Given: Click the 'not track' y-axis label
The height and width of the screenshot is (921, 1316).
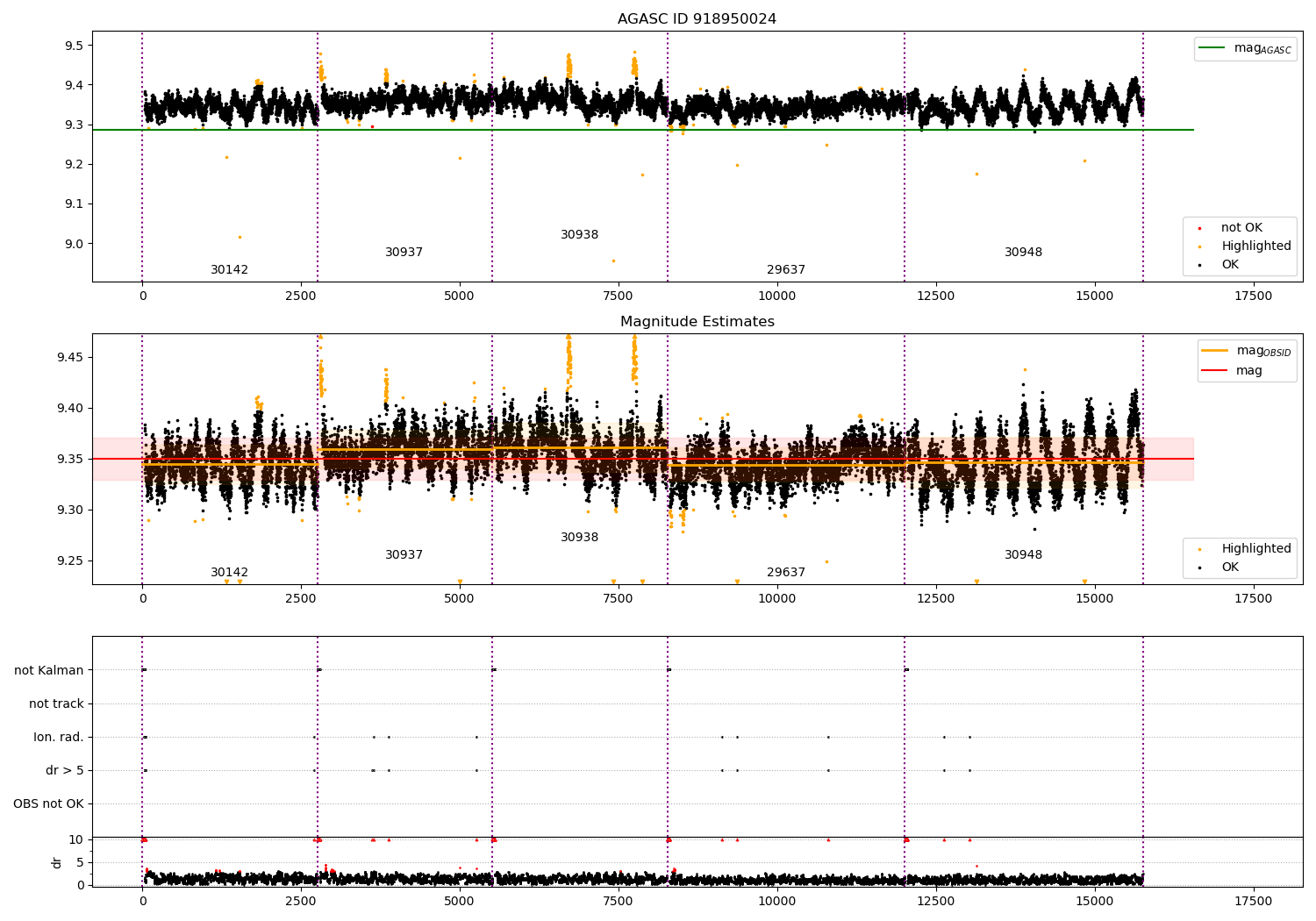Looking at the screenshot, I should click(56, 703).
